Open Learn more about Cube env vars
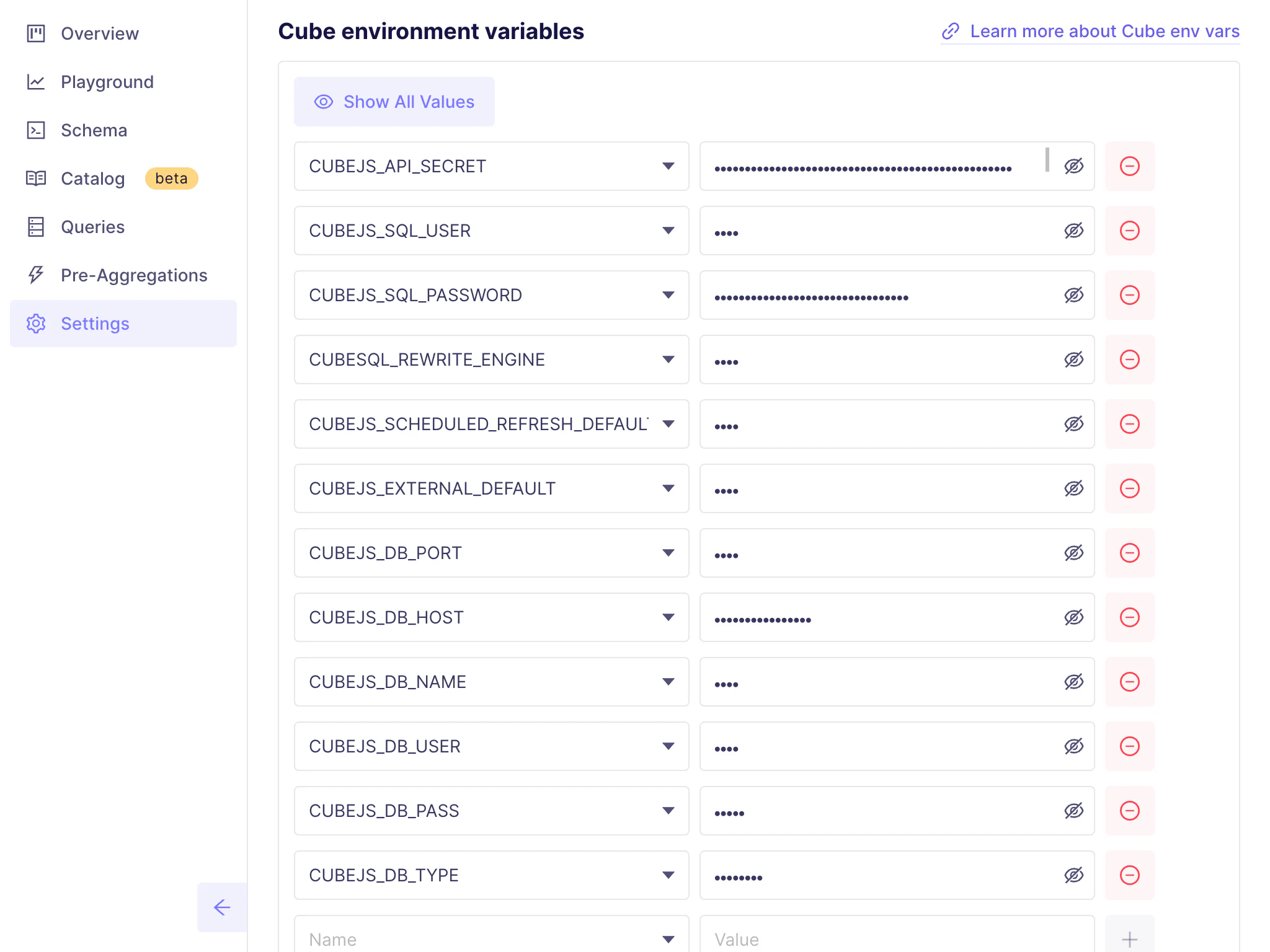This screenshot has height=952, width=1270. [1090, 31]
